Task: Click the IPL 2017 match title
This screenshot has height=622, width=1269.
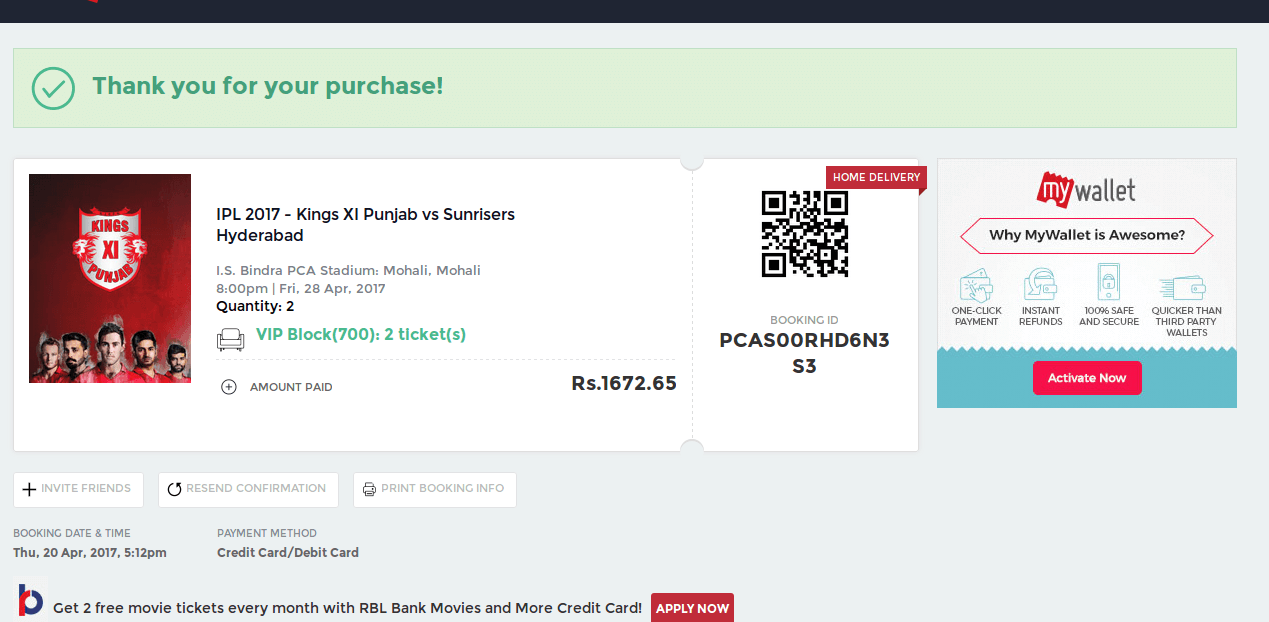Action: (x=365, y=225)
